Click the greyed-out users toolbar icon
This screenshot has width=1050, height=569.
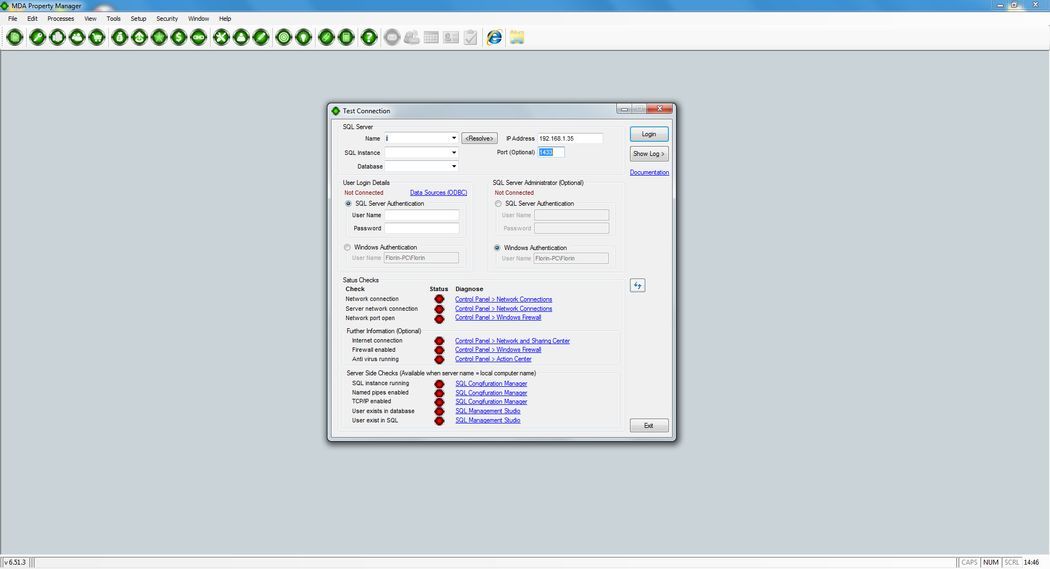(x=411, y=37)
